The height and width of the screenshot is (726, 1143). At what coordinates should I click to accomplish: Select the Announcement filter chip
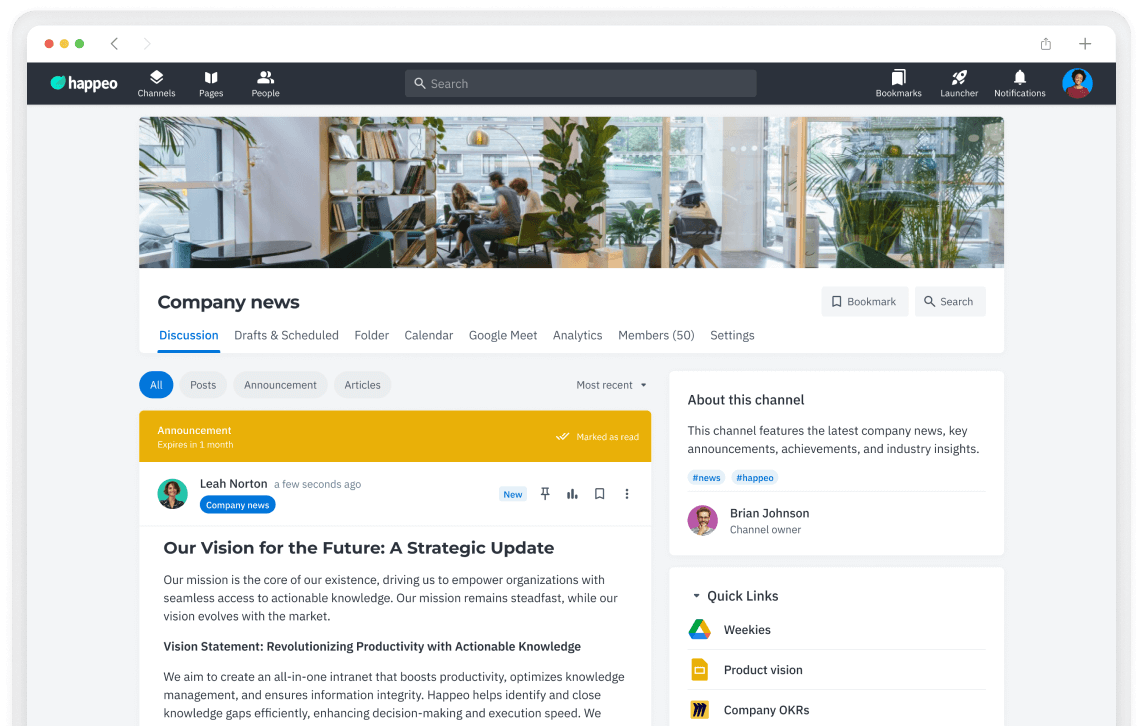280,385
